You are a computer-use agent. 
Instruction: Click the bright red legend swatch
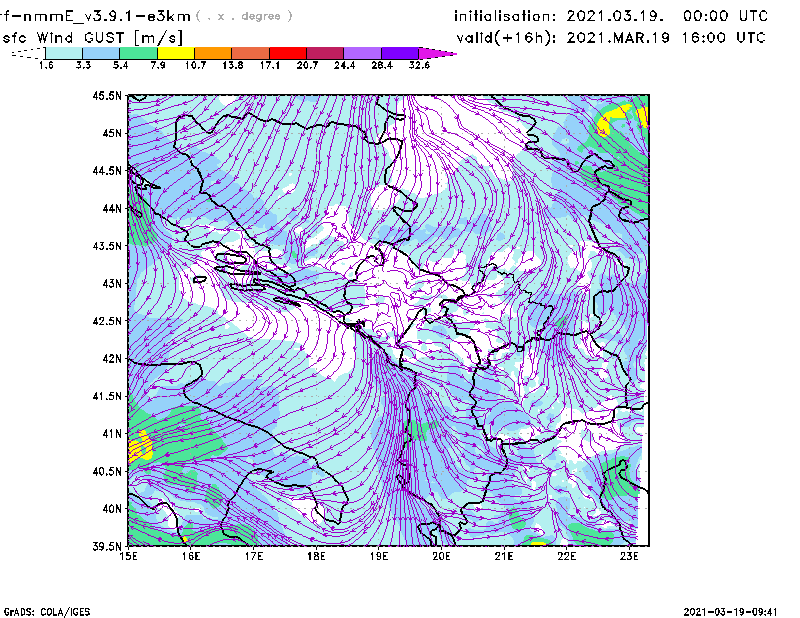pyautogui.click(x=288, y=53)
